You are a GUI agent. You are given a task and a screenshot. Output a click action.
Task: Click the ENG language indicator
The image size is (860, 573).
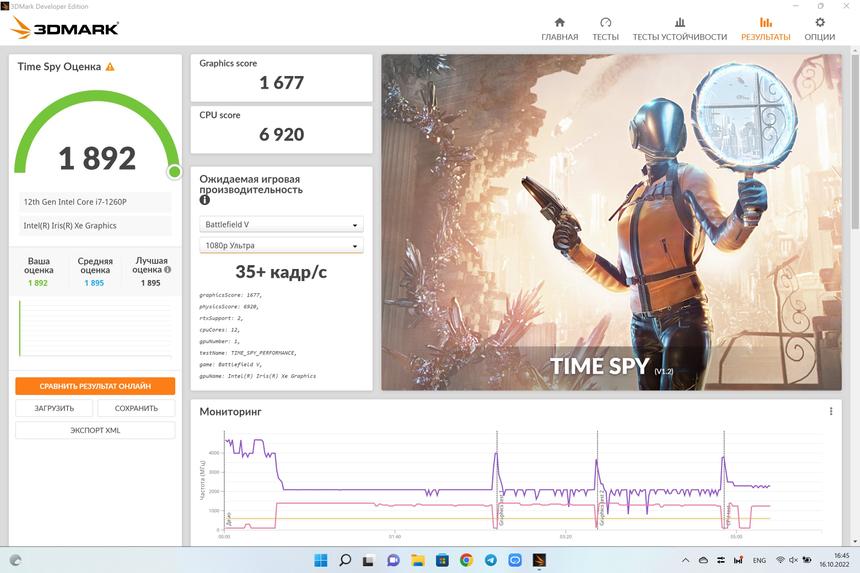click(759, 560)
